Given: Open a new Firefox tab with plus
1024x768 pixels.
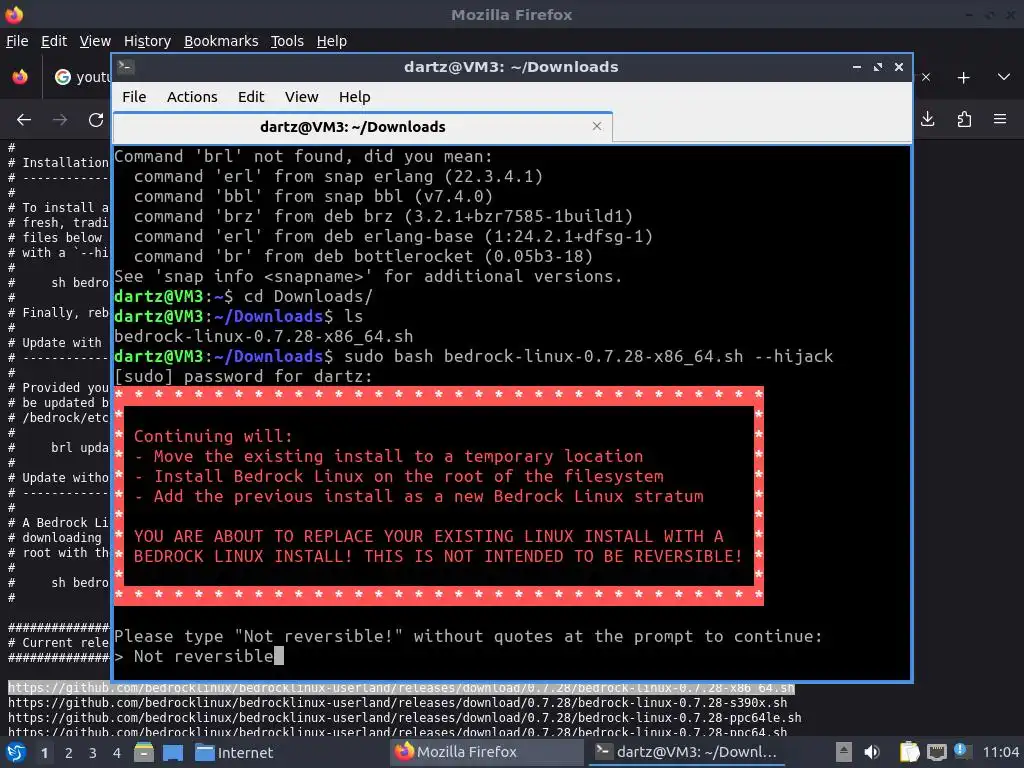Looking at the screenshot, I should click(x=963, y=78).
